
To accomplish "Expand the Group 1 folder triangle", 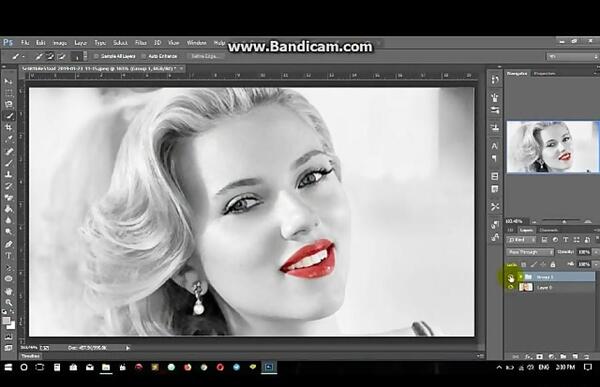I will coord(520,276).
